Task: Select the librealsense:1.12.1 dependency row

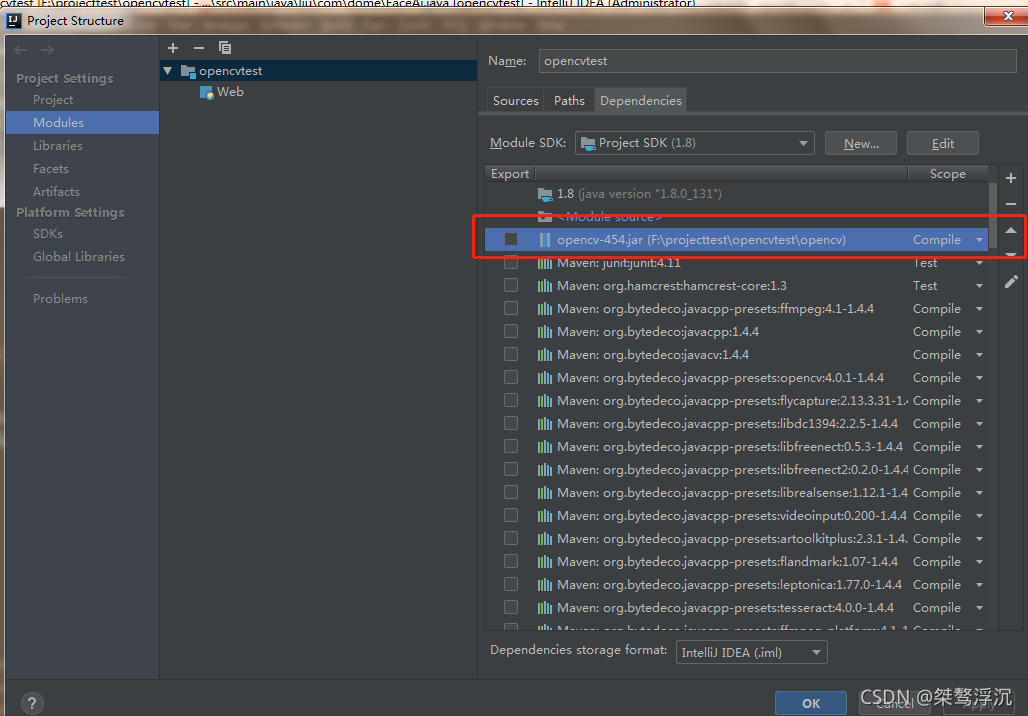Action: pyautogui.click(x=736, y=493)
